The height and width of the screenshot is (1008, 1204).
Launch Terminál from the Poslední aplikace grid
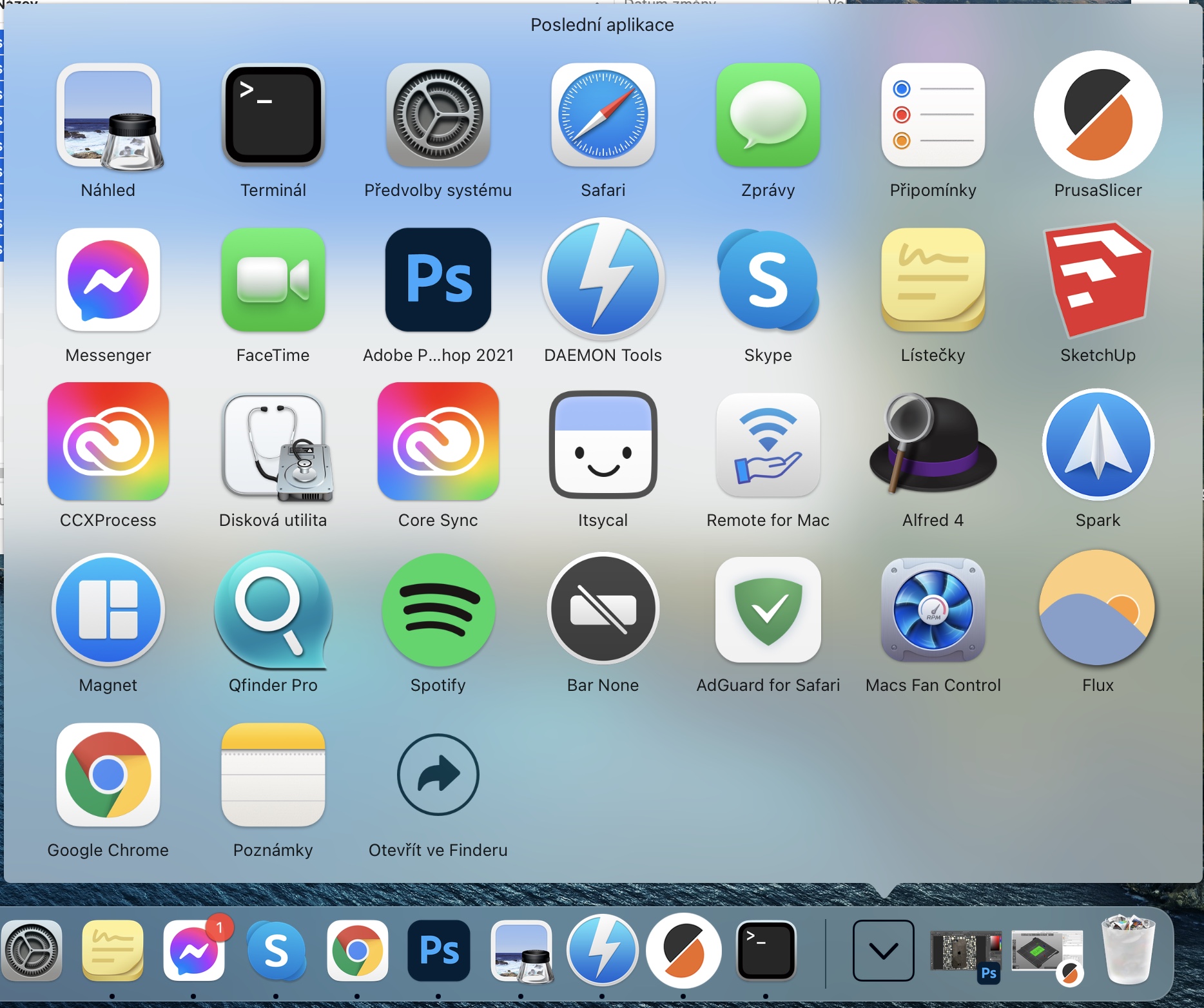(x=273, y=116)
